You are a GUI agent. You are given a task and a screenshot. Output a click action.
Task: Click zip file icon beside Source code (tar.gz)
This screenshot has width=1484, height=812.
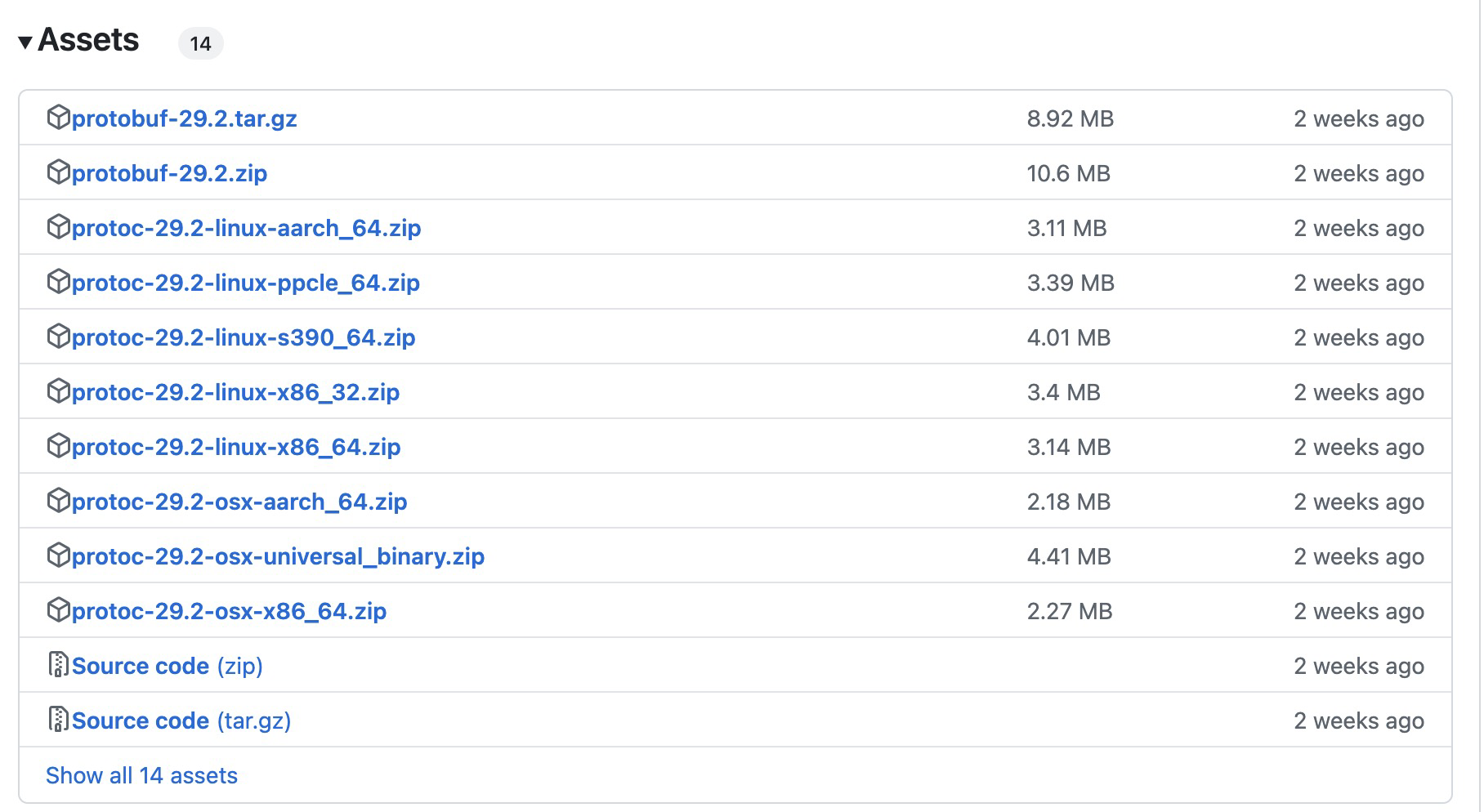[58, 720]
